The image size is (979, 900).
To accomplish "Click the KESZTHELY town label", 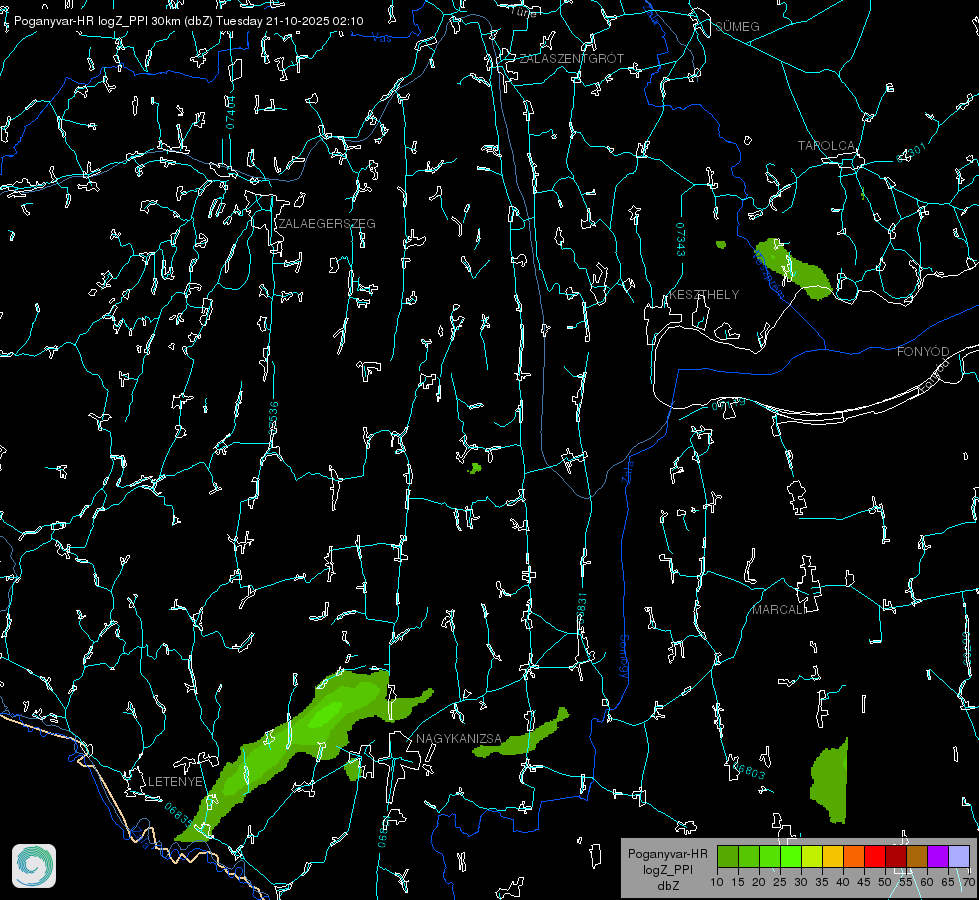I will pos(704,295).
